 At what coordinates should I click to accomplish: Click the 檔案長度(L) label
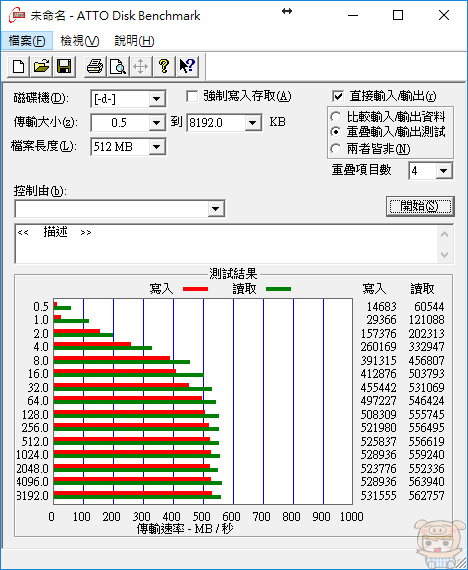point(44,146)
